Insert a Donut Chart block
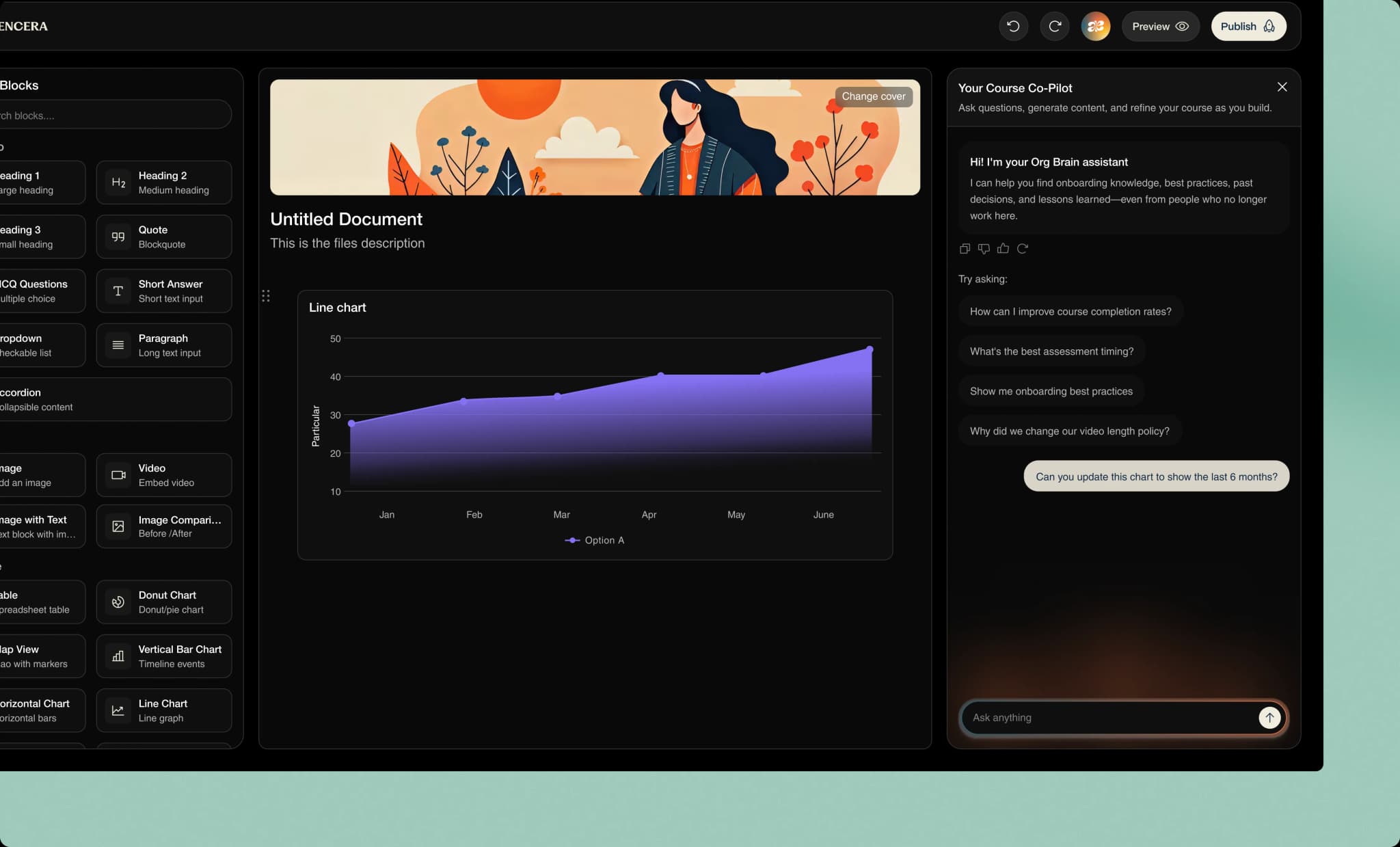This screenshot has width=1400, height=847. click(164, 602)
